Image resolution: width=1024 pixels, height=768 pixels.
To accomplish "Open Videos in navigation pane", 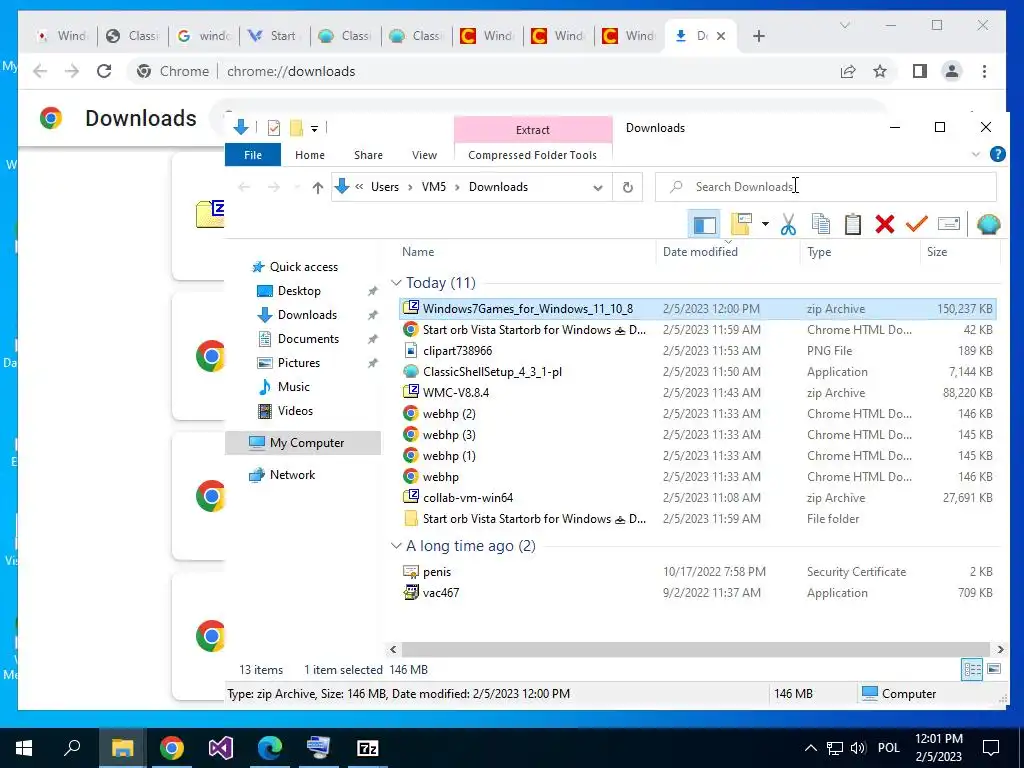I will (x=295, y=411).
